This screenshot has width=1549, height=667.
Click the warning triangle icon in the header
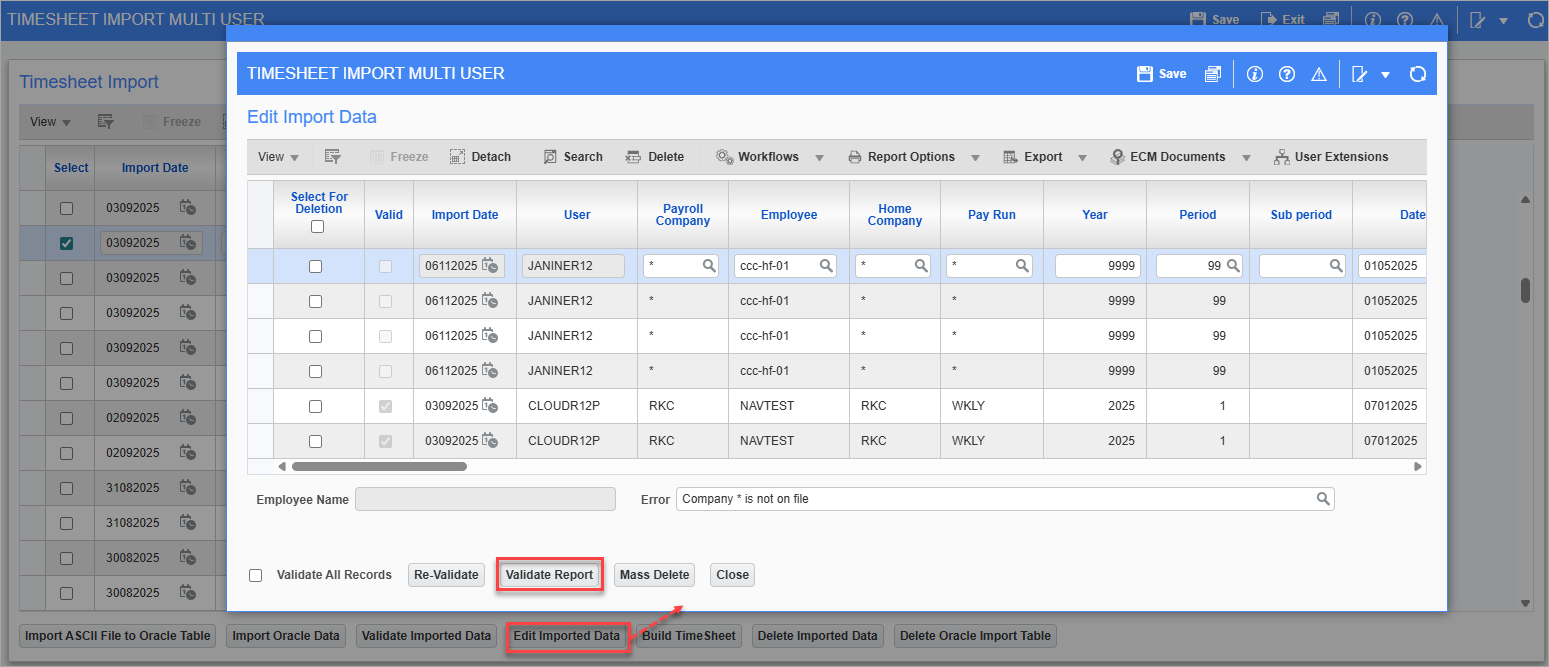1319,73
